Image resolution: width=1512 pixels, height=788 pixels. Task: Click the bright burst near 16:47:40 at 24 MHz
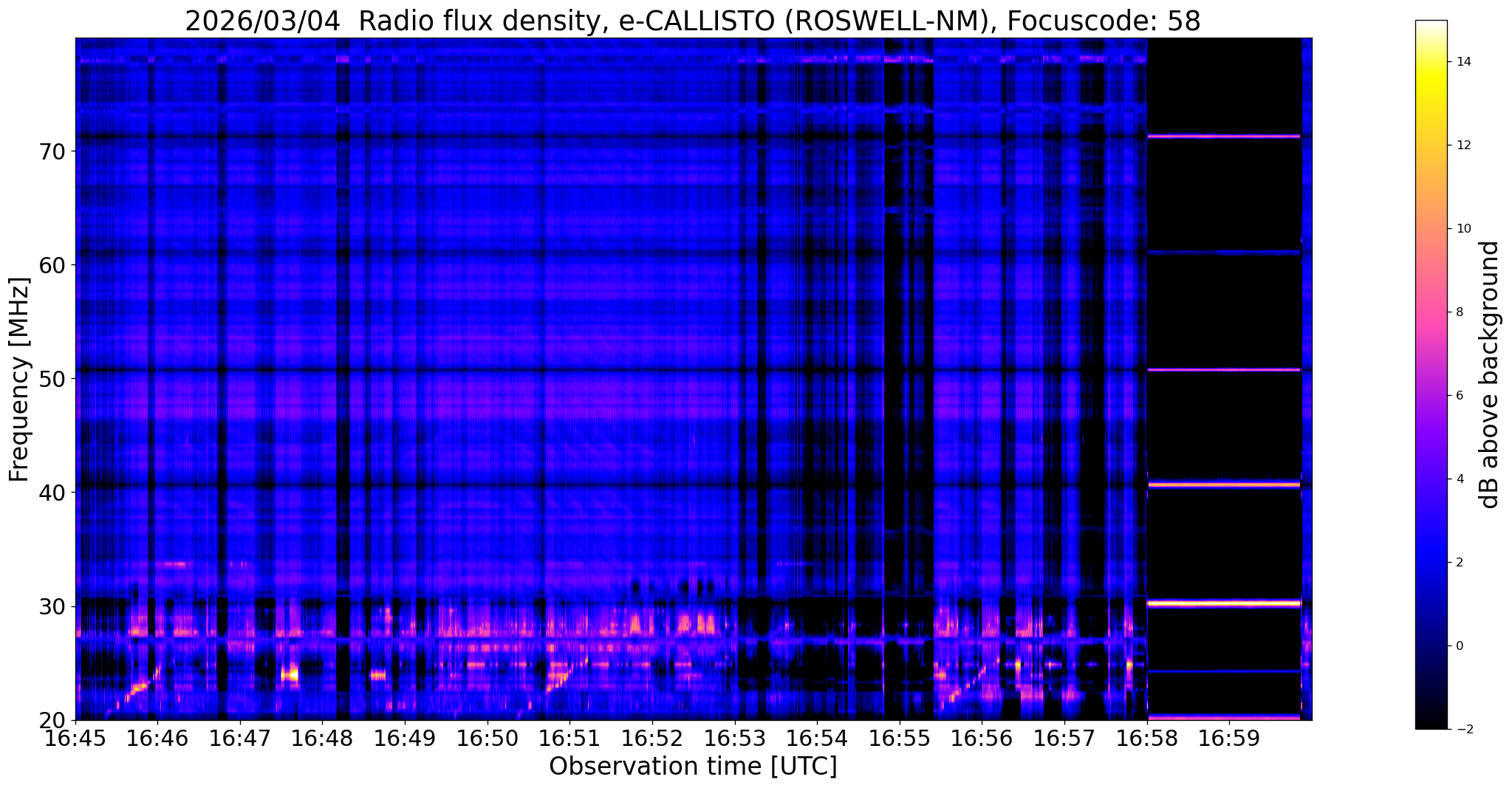tap(290, 674)
